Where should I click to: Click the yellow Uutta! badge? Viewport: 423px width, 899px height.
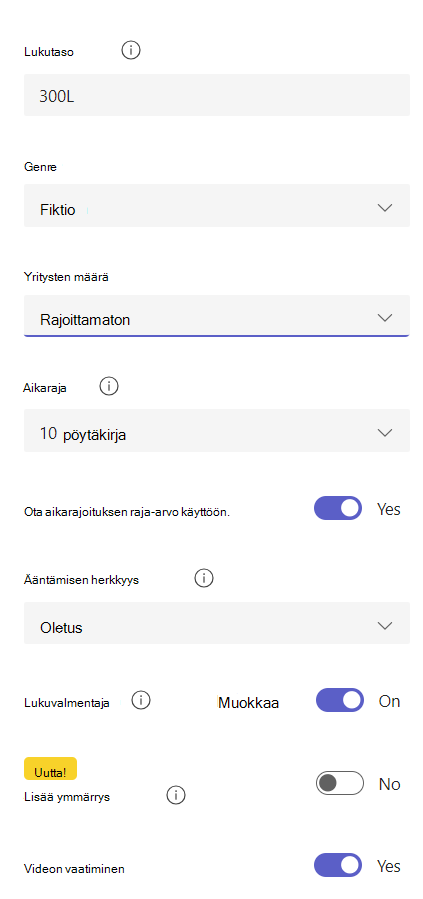click(x=50, y=768)
